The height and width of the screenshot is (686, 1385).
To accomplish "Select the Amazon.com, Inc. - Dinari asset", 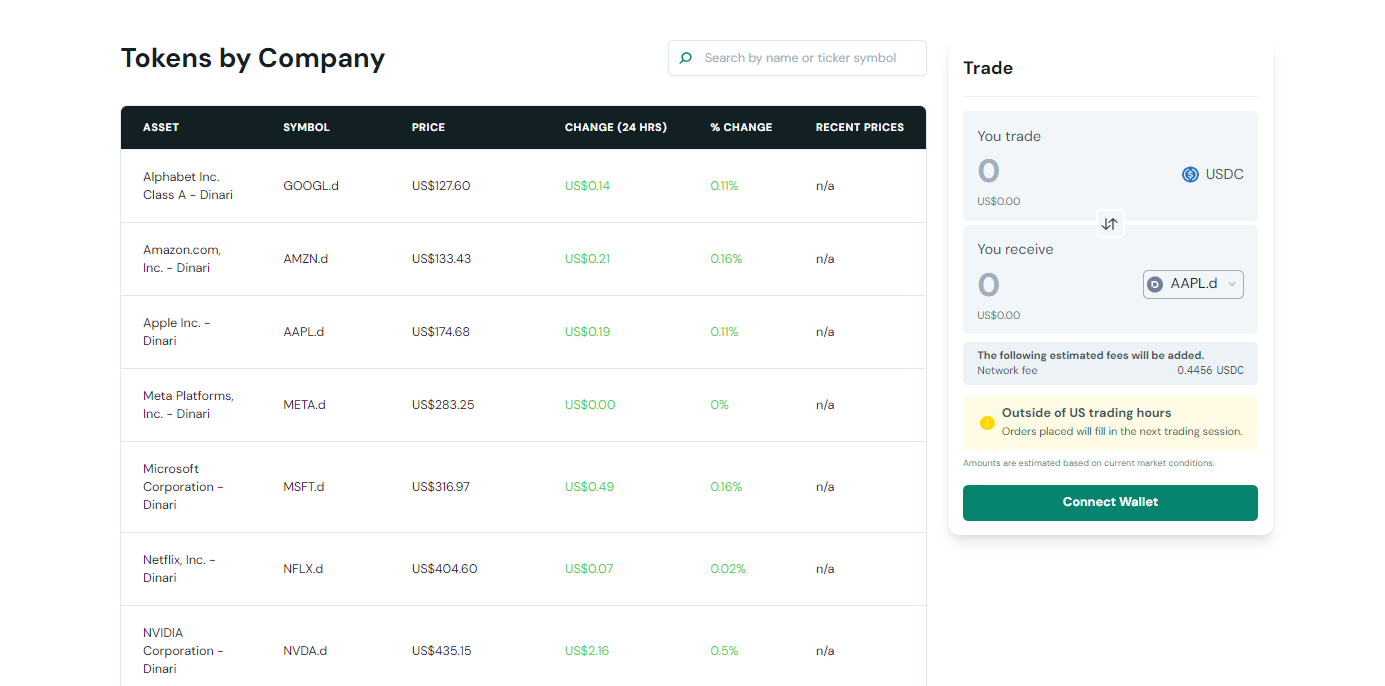I will [182, 259].
